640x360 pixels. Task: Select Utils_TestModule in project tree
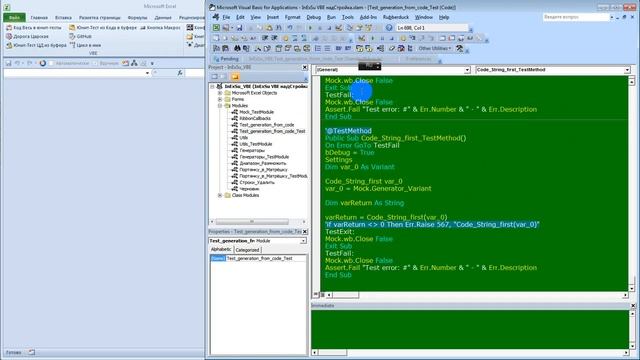(x=256, y=144)
